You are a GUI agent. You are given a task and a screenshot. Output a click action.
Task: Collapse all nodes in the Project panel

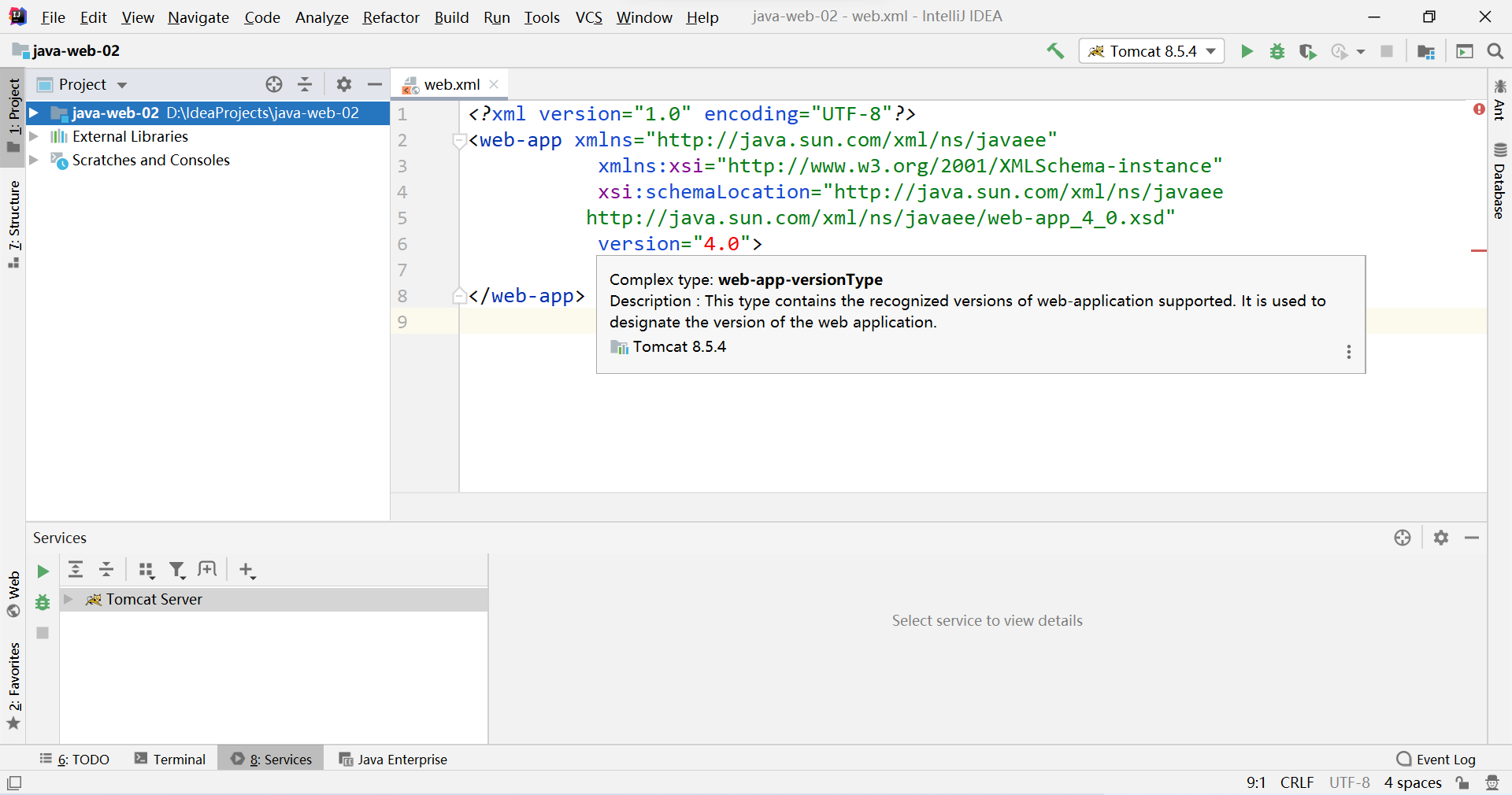(x=305, y=84)
